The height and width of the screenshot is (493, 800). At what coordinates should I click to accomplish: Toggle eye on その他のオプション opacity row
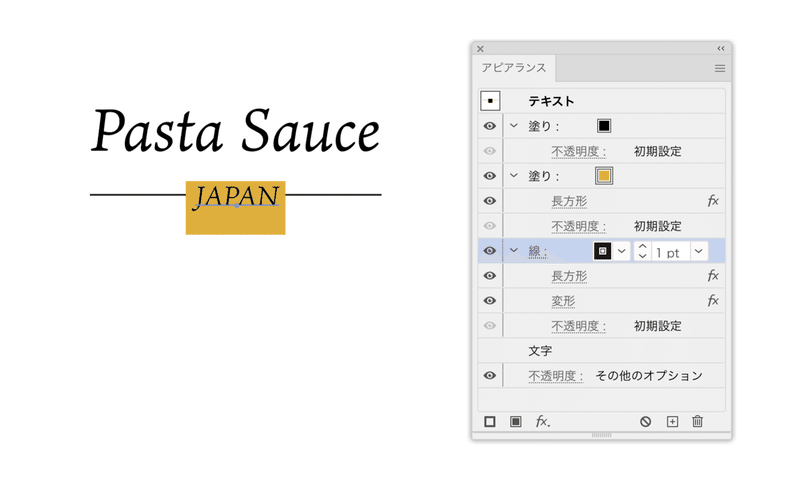pyautogui.click(x=490, y=376)
